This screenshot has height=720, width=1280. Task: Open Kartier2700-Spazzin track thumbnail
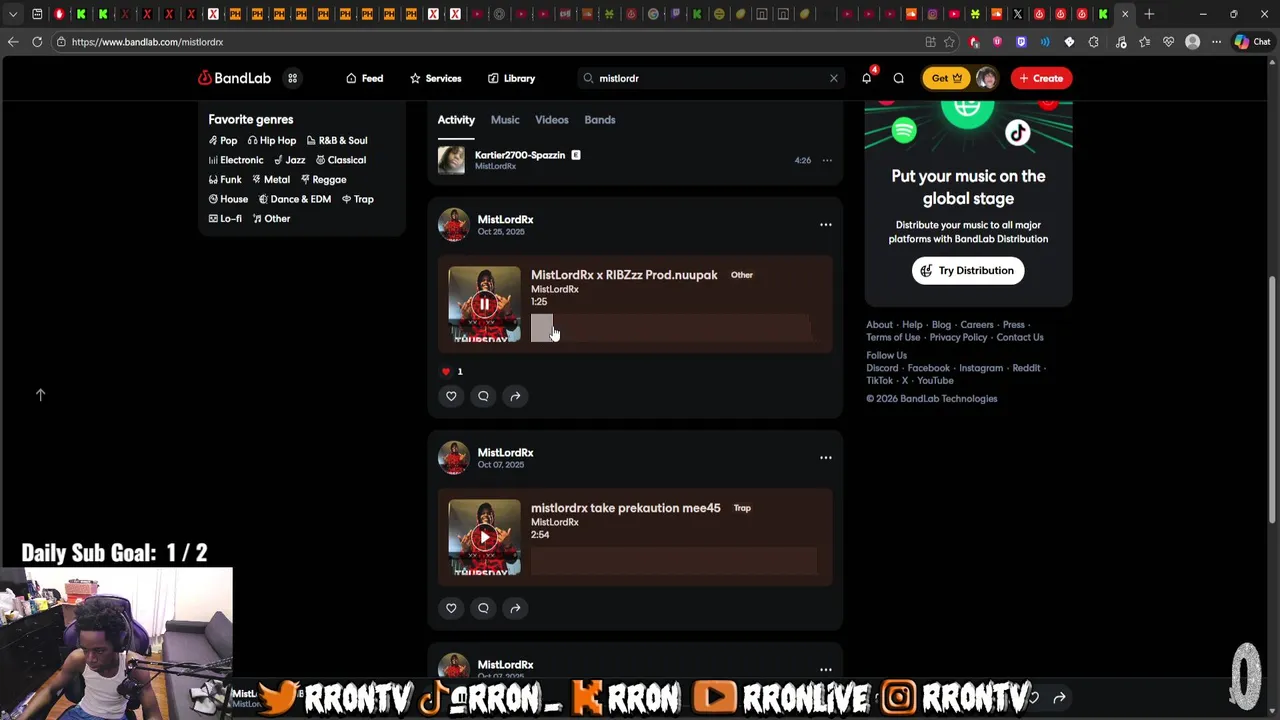(x=451, y=160)
